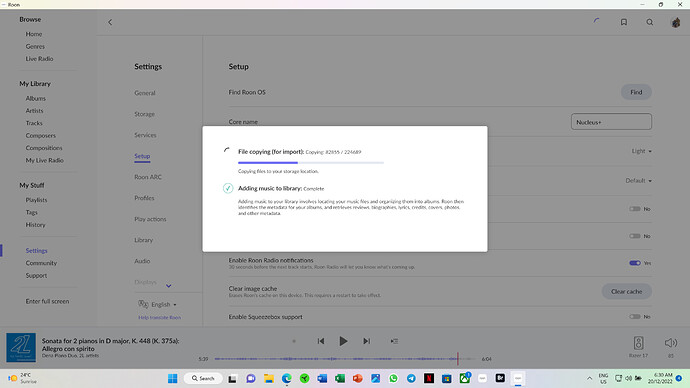Open WhatsApp from the taskbar
Viewport: 690px width, 388px height.
tap(393, 378)
